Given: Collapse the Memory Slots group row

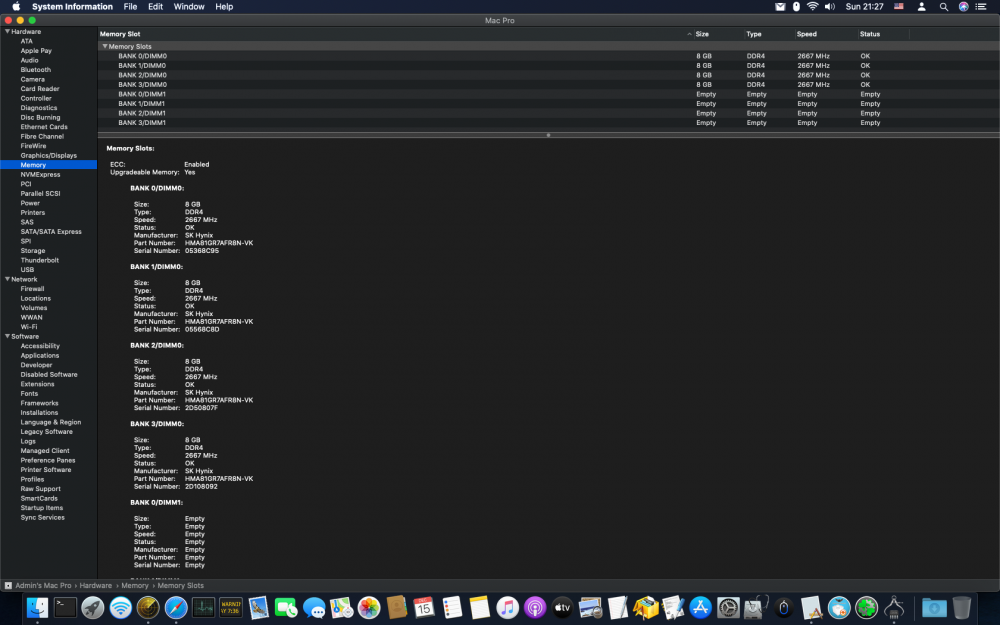Looking at the screenshot, I should tap(105, 46).
